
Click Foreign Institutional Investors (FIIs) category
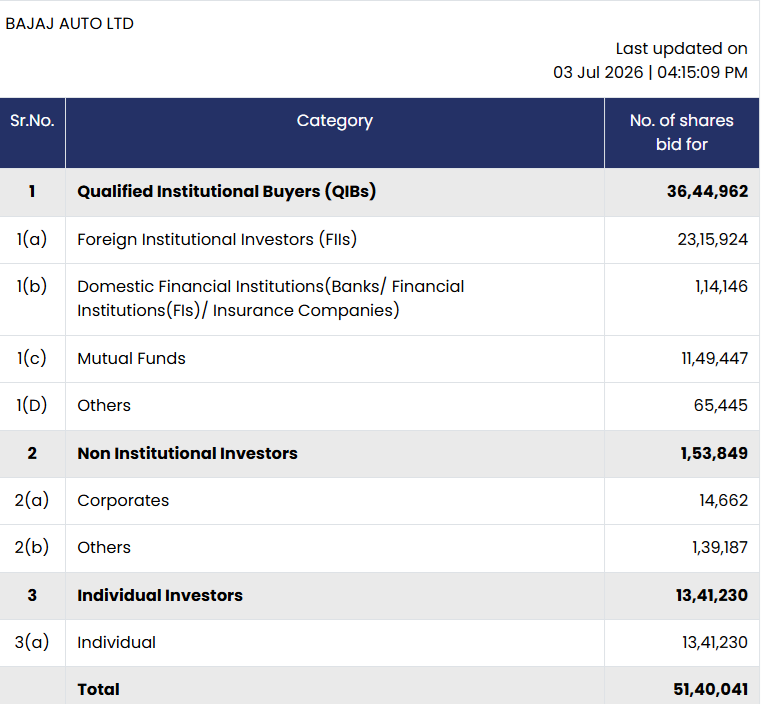pos(217,240)
